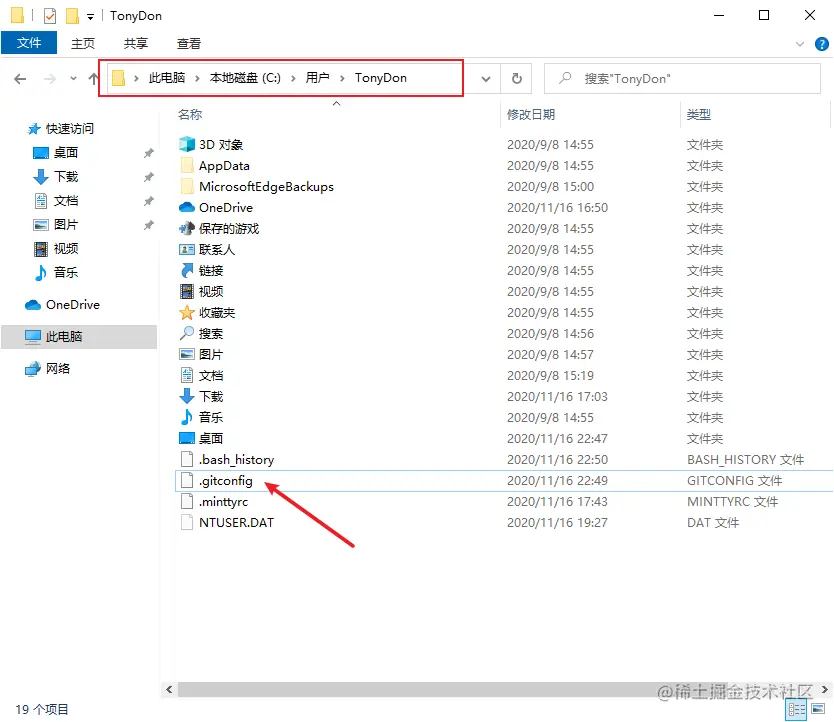Select the 音乐 note icon in file list
834x722 pixels.
187,417
